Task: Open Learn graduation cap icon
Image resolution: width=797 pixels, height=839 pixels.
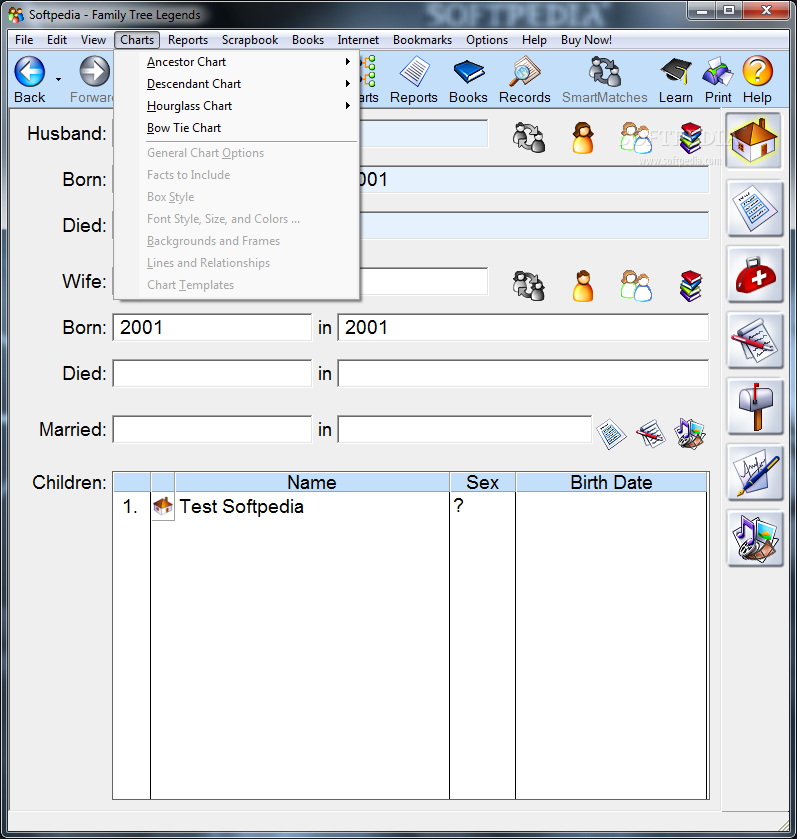Action: pos(676,80)
